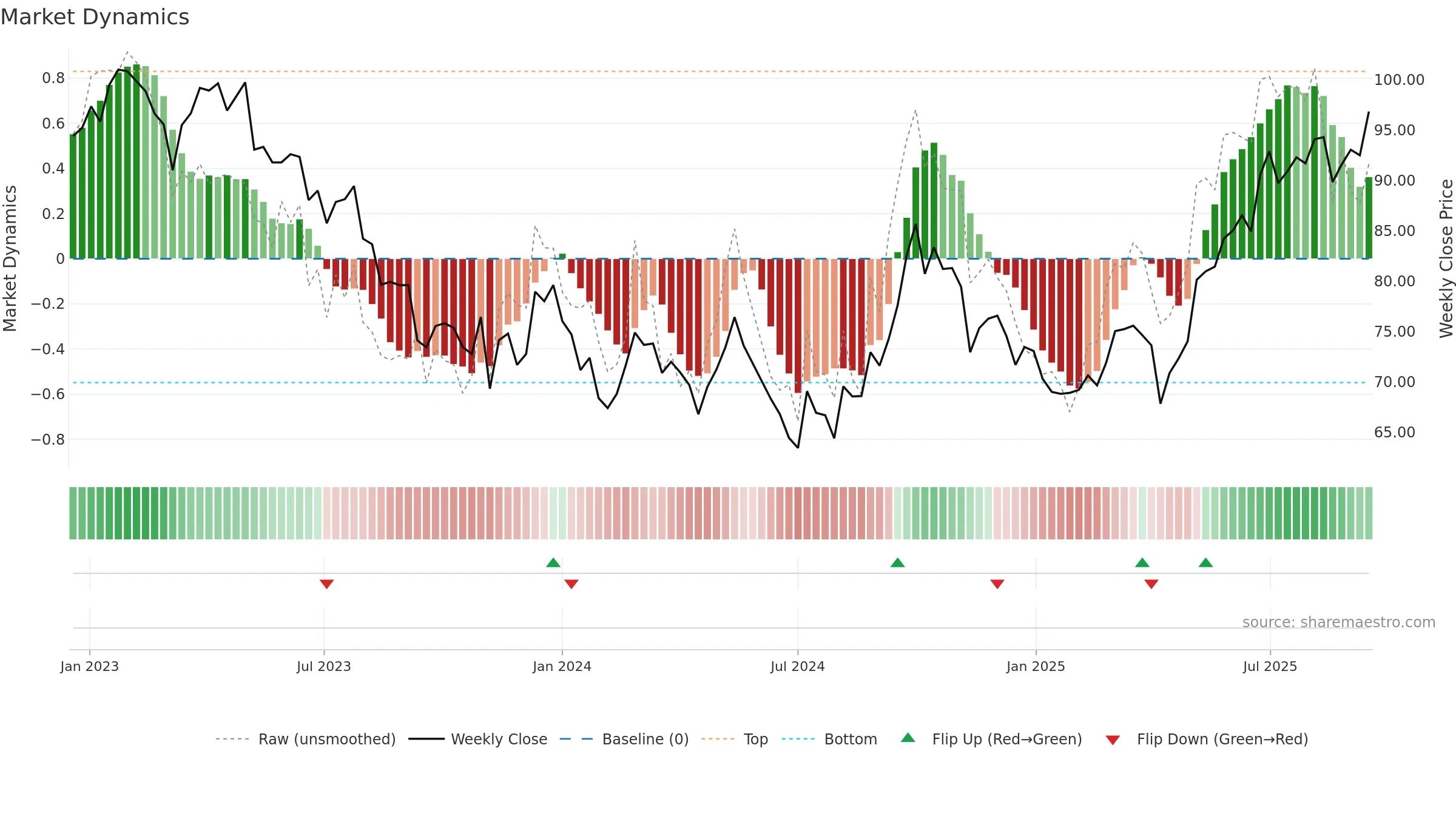1456x819 pixels.
Task: Click the Weekly Close Price axis title
Action: coord(1447,258)
